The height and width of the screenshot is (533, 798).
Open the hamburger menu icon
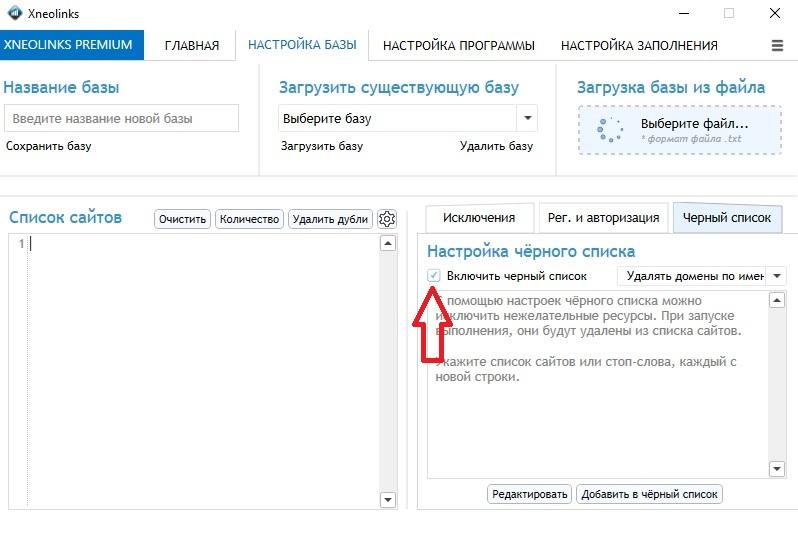pos(777,45)
